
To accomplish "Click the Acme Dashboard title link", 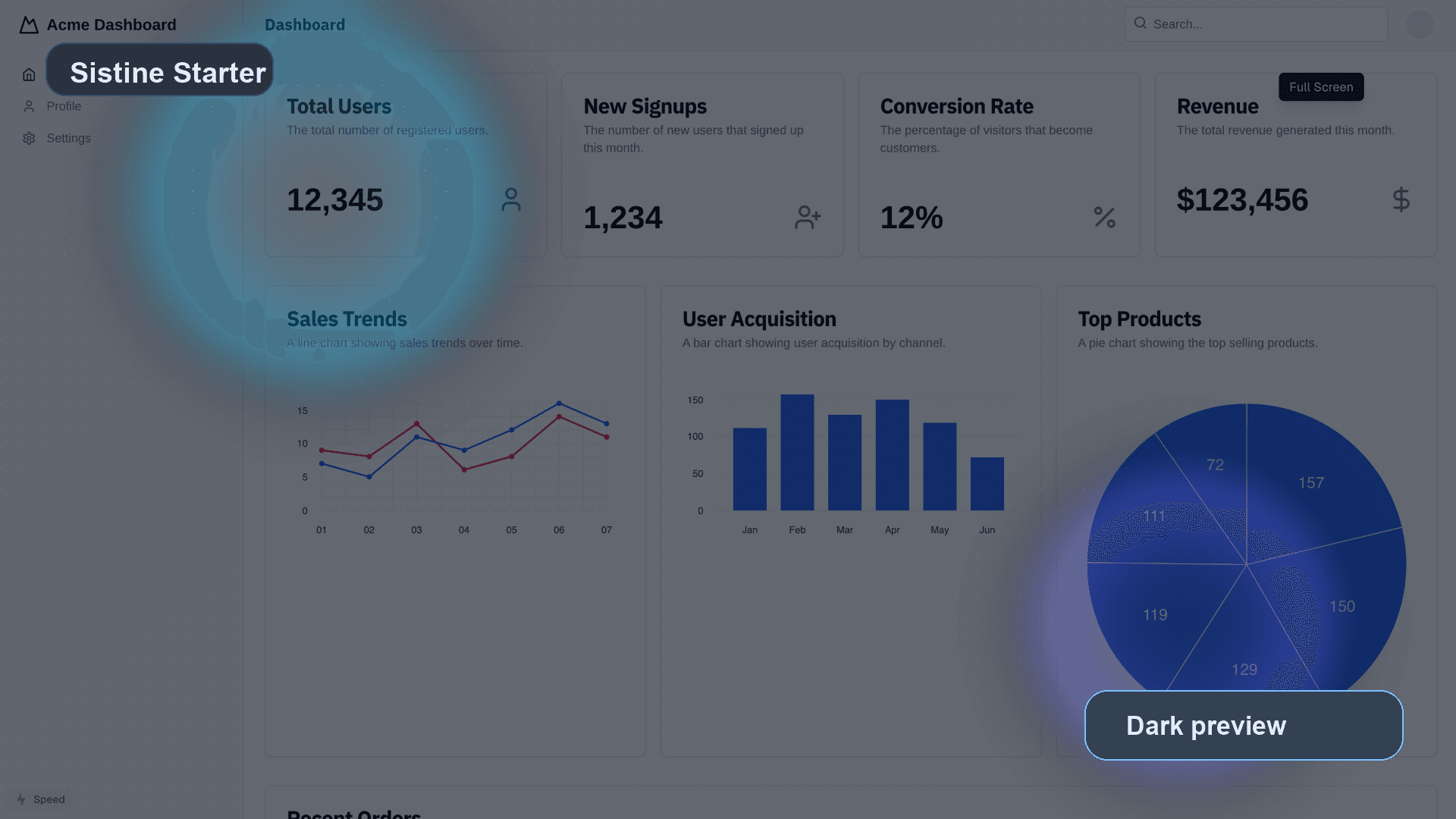I will point(111,25).
